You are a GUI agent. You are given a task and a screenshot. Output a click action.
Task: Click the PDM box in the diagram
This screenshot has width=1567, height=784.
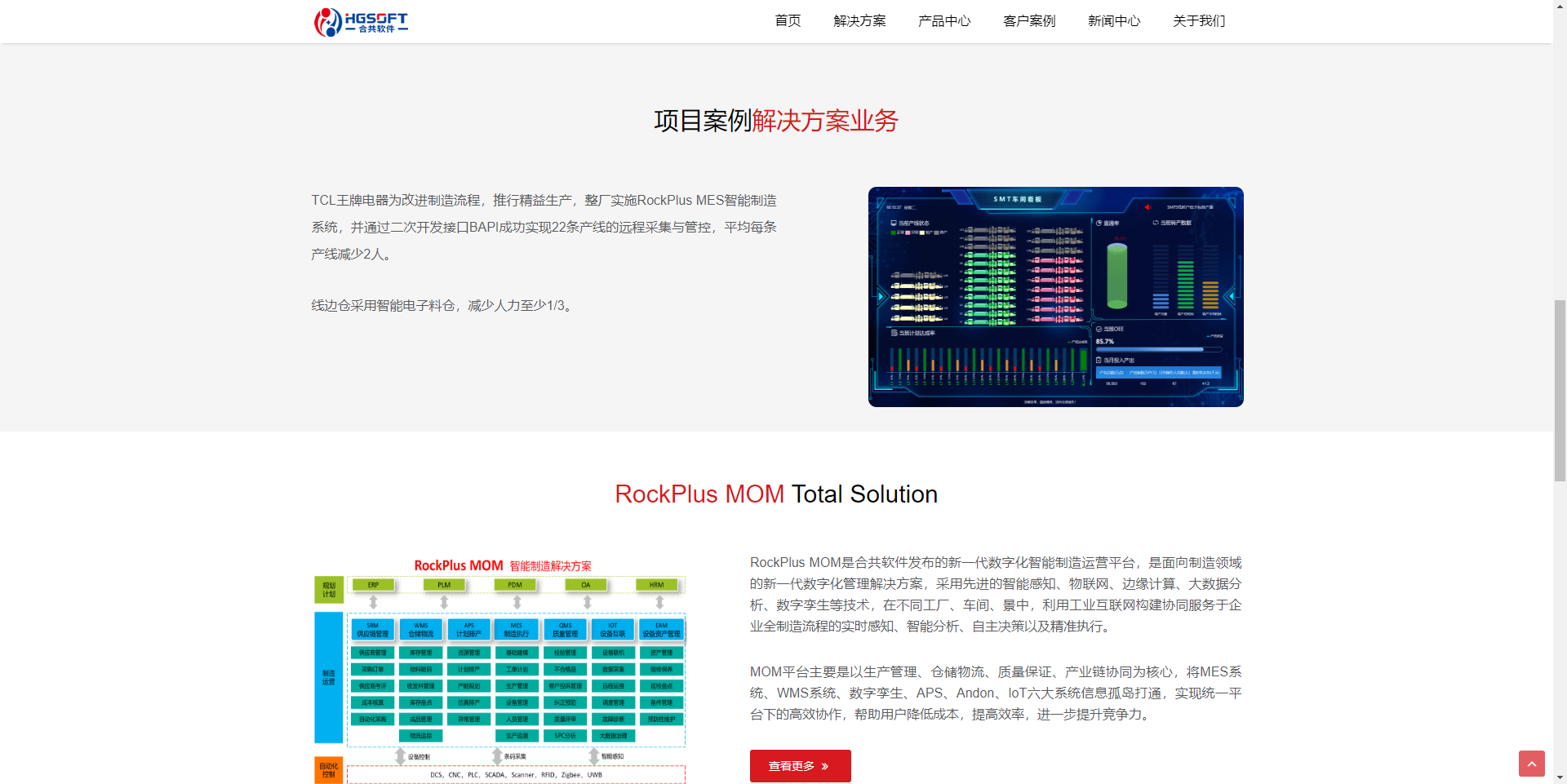tap(515, 585)
